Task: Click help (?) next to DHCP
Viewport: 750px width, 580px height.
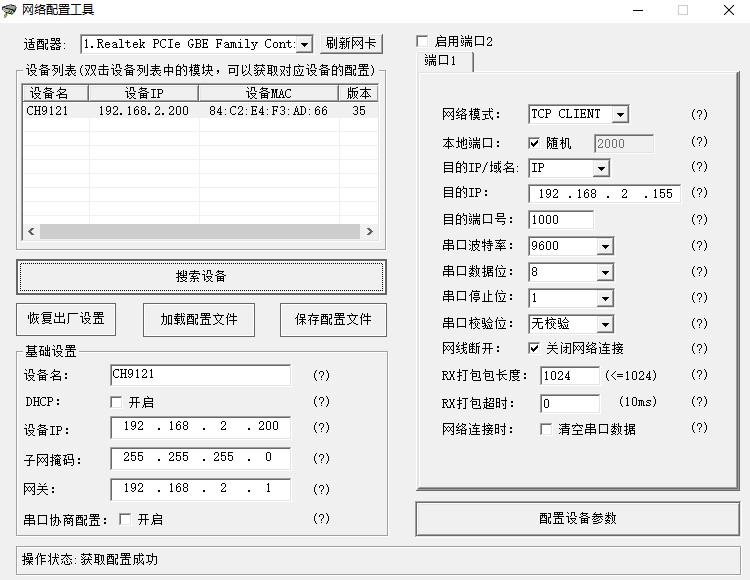Action: pos(321,401)
